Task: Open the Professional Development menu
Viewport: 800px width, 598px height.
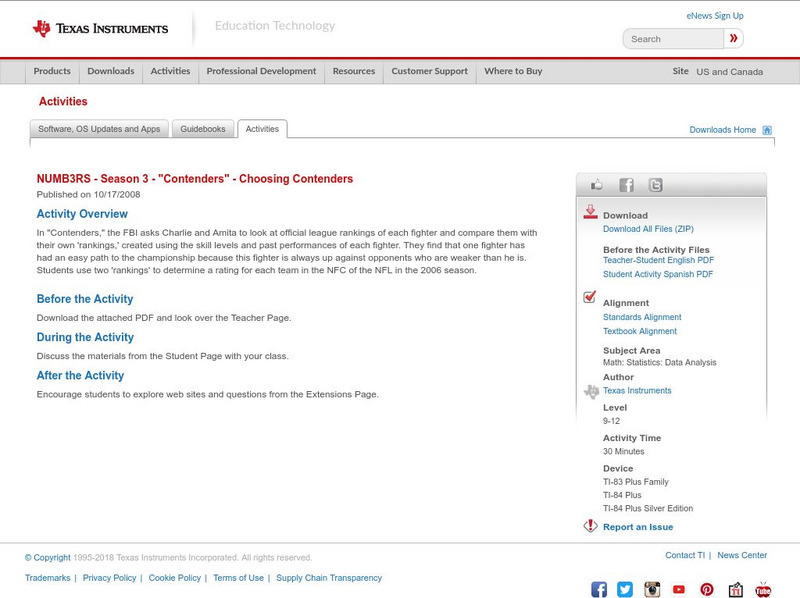Action: coord(261,71)
